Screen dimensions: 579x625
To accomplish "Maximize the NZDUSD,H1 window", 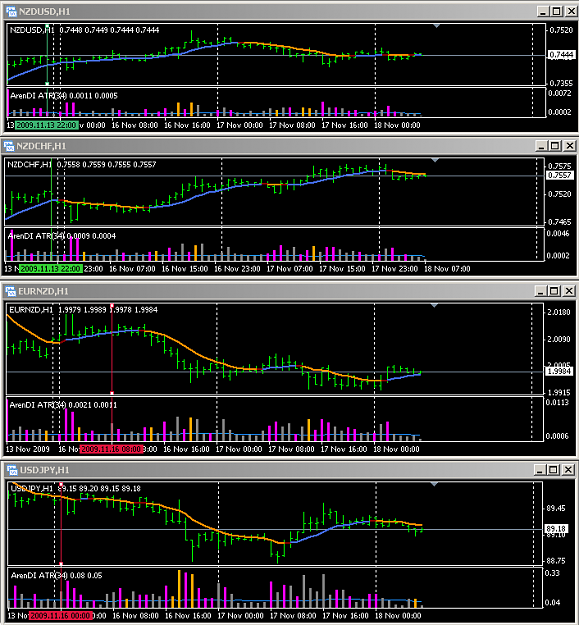I will point(556,12).
